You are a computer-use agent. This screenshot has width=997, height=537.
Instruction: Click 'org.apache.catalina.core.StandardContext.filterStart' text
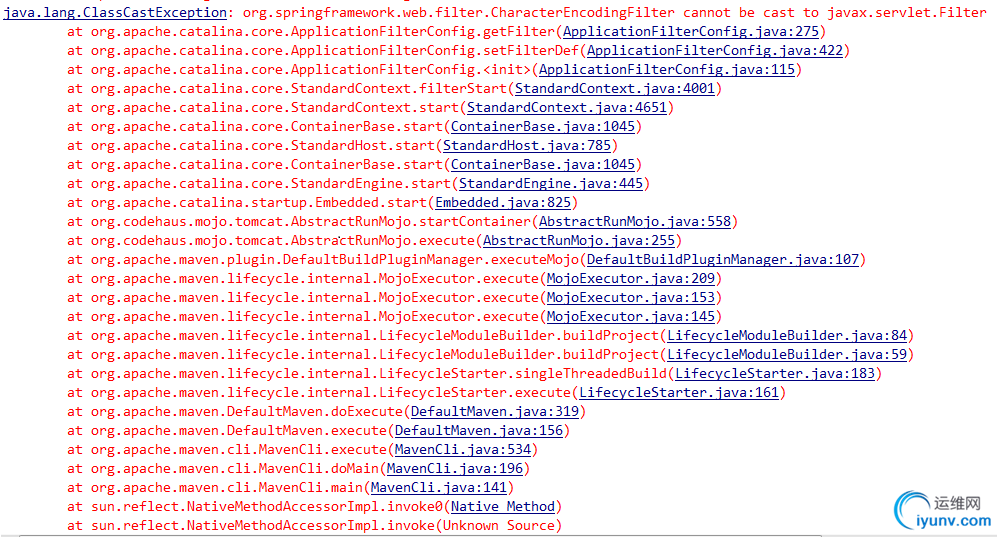[299, 88]
